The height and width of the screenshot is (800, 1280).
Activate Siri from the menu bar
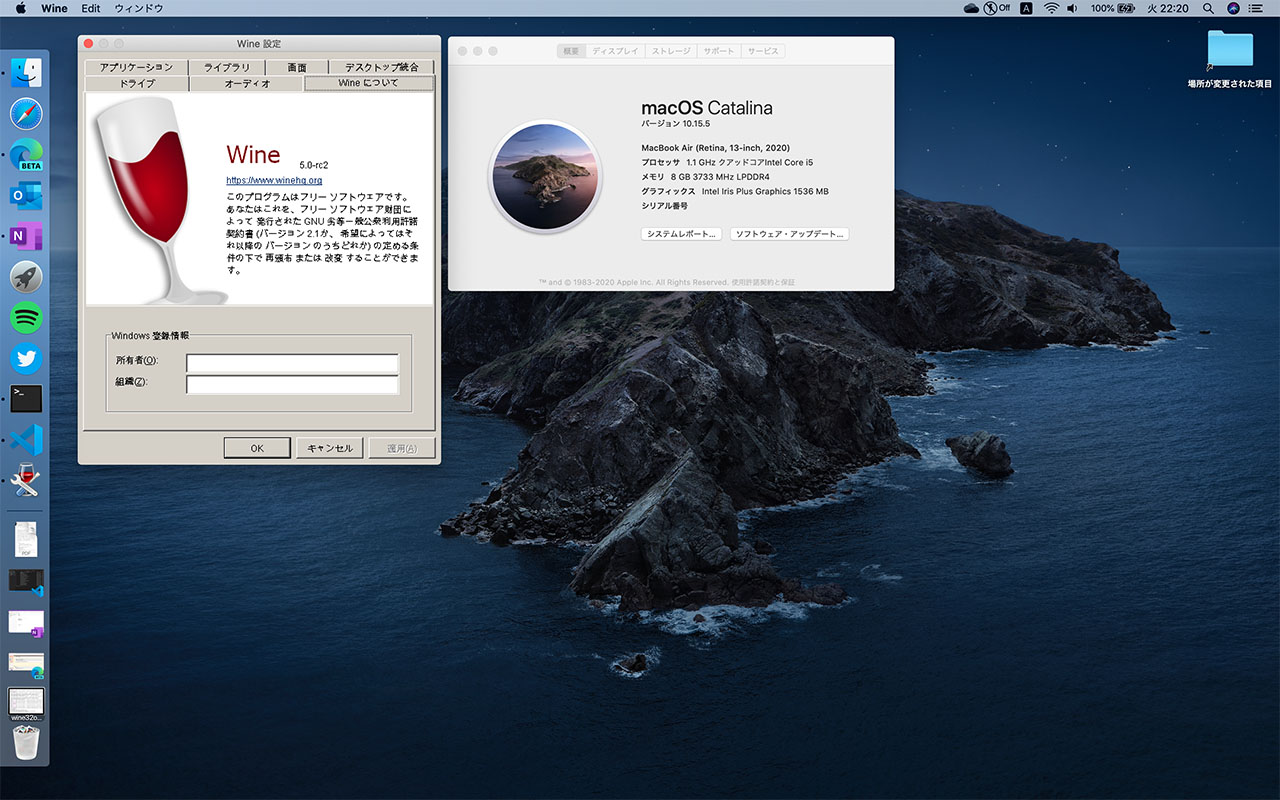tap(1233, 8)
